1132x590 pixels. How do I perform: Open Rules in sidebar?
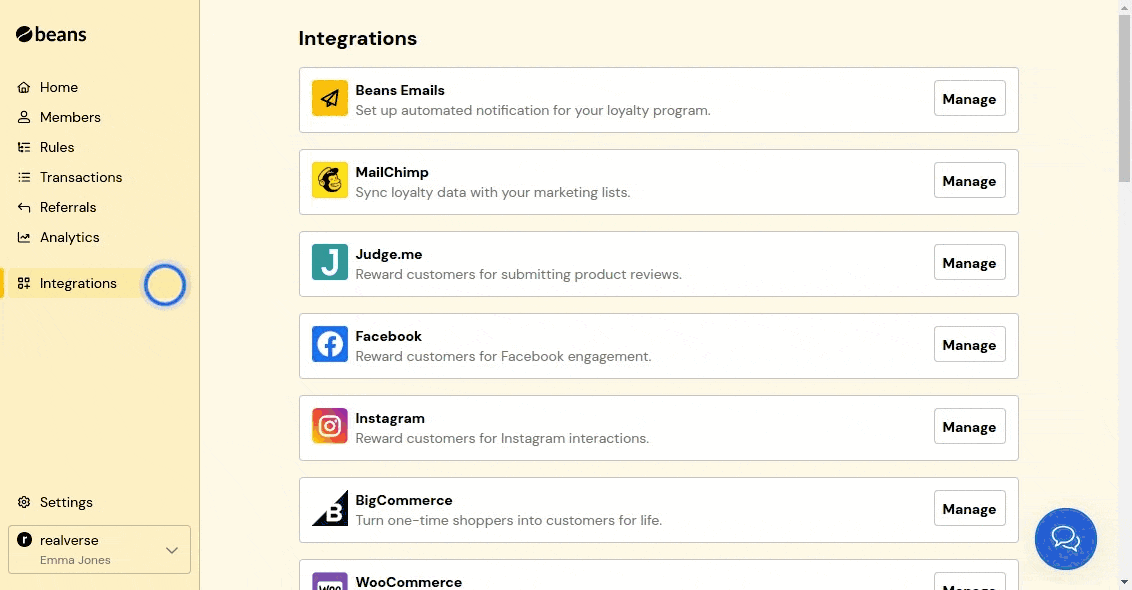point(57,147)
